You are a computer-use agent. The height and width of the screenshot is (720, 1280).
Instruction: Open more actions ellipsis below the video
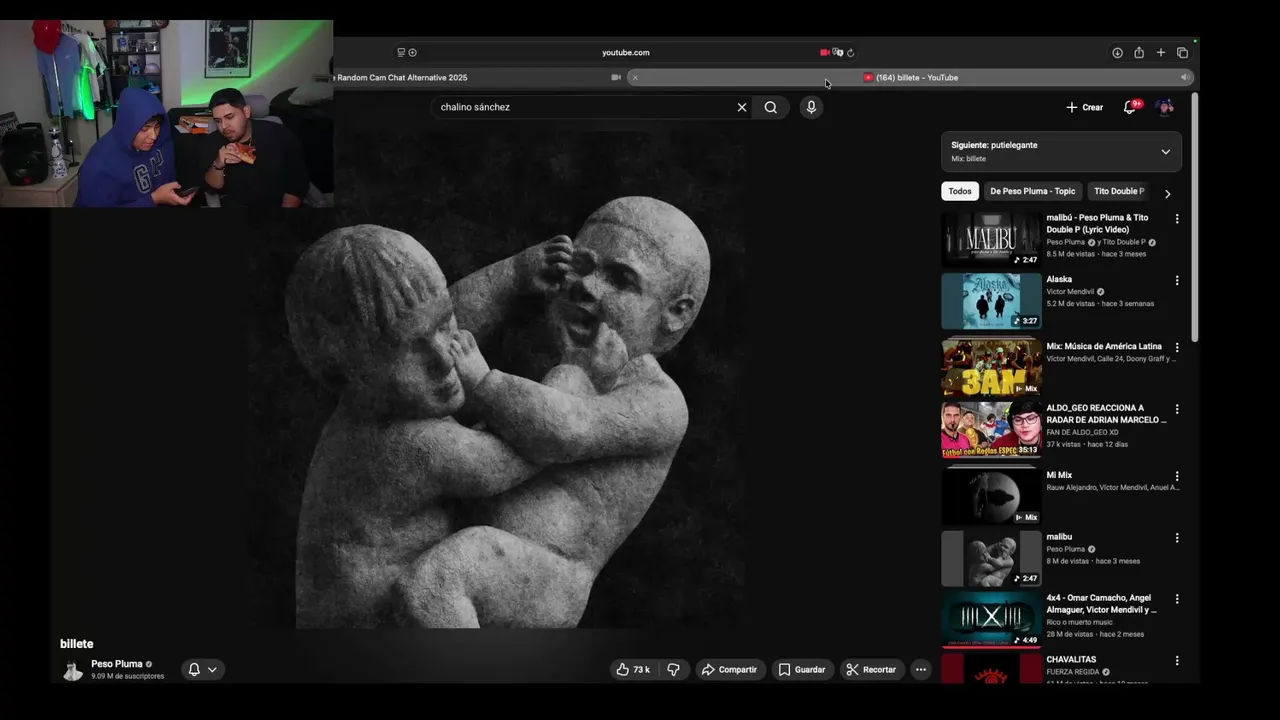click(921, 669)
